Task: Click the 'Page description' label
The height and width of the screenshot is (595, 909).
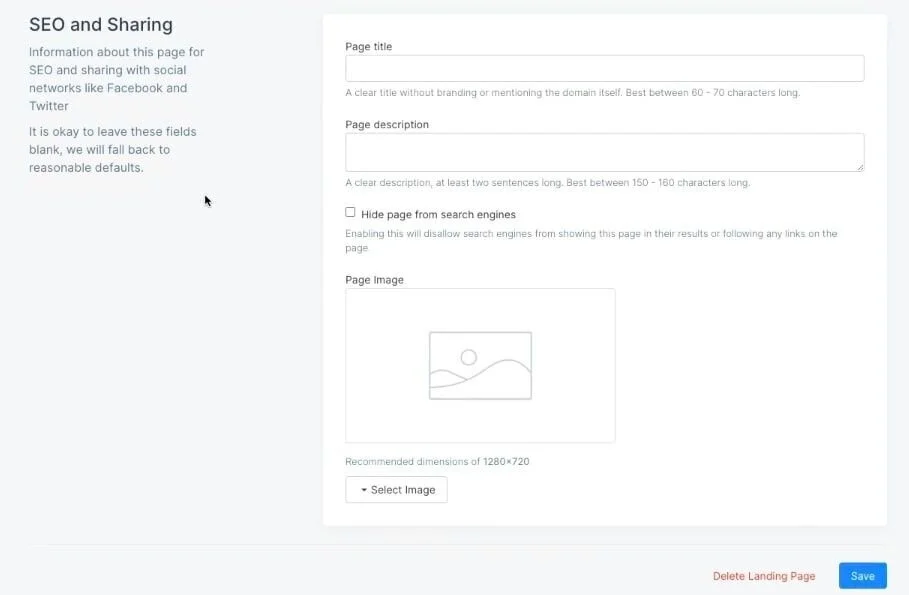Action: pos(387,125)
